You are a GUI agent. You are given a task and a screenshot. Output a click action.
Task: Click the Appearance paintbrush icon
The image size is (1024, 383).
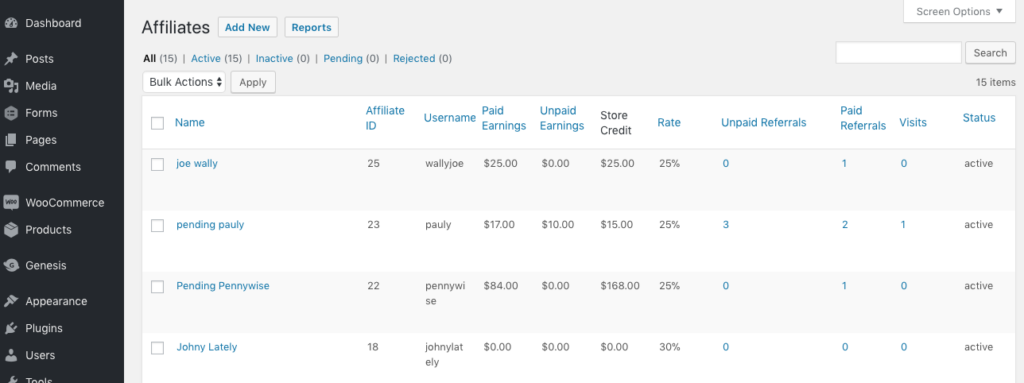10,301
